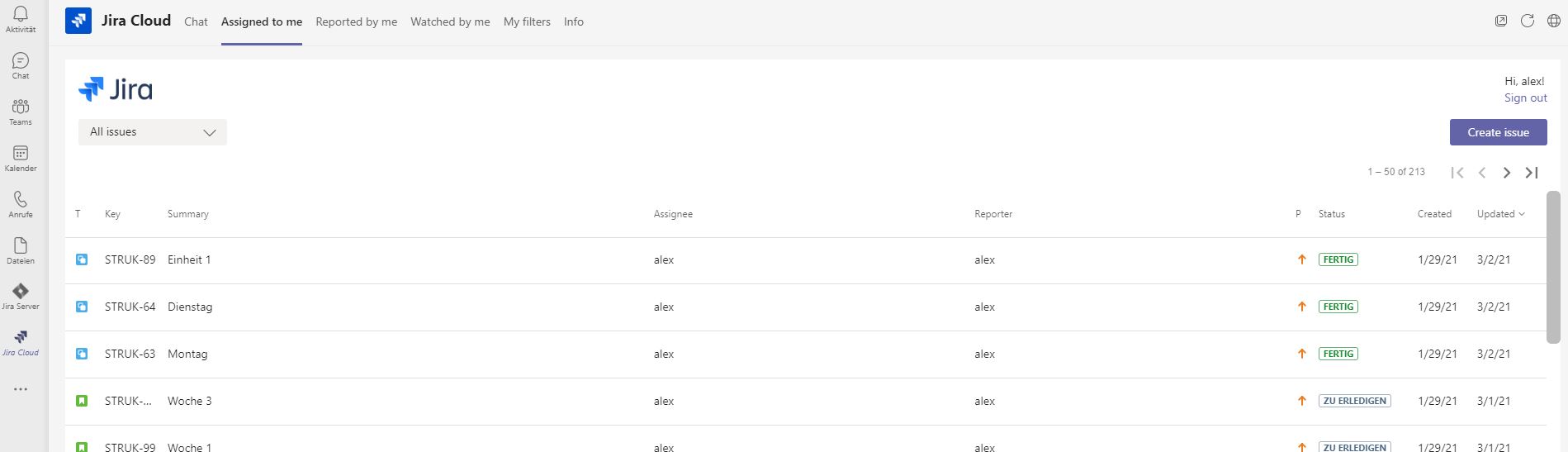Click the ZU ERLEDIGEN status of Woche 3
The width and height of the screenshot is (1568, 452).
click(x=1354, y=401)
